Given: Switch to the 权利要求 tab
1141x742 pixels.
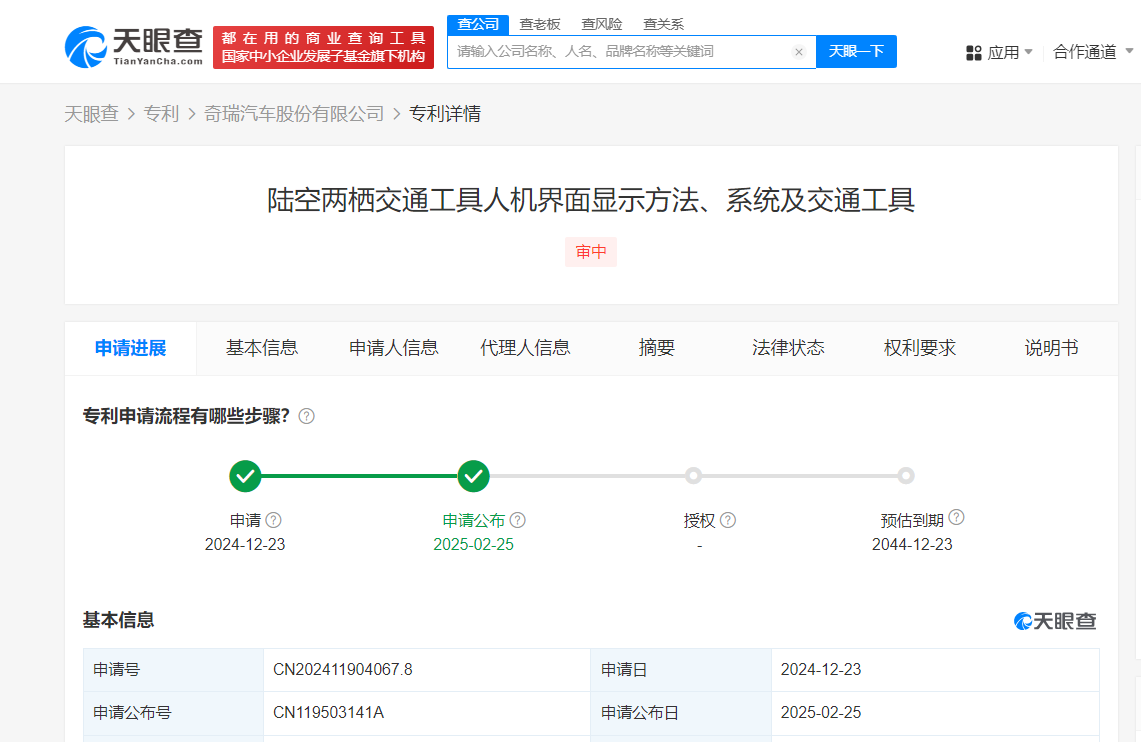Looking at the screenshot, I should click(x=920, y=348).
